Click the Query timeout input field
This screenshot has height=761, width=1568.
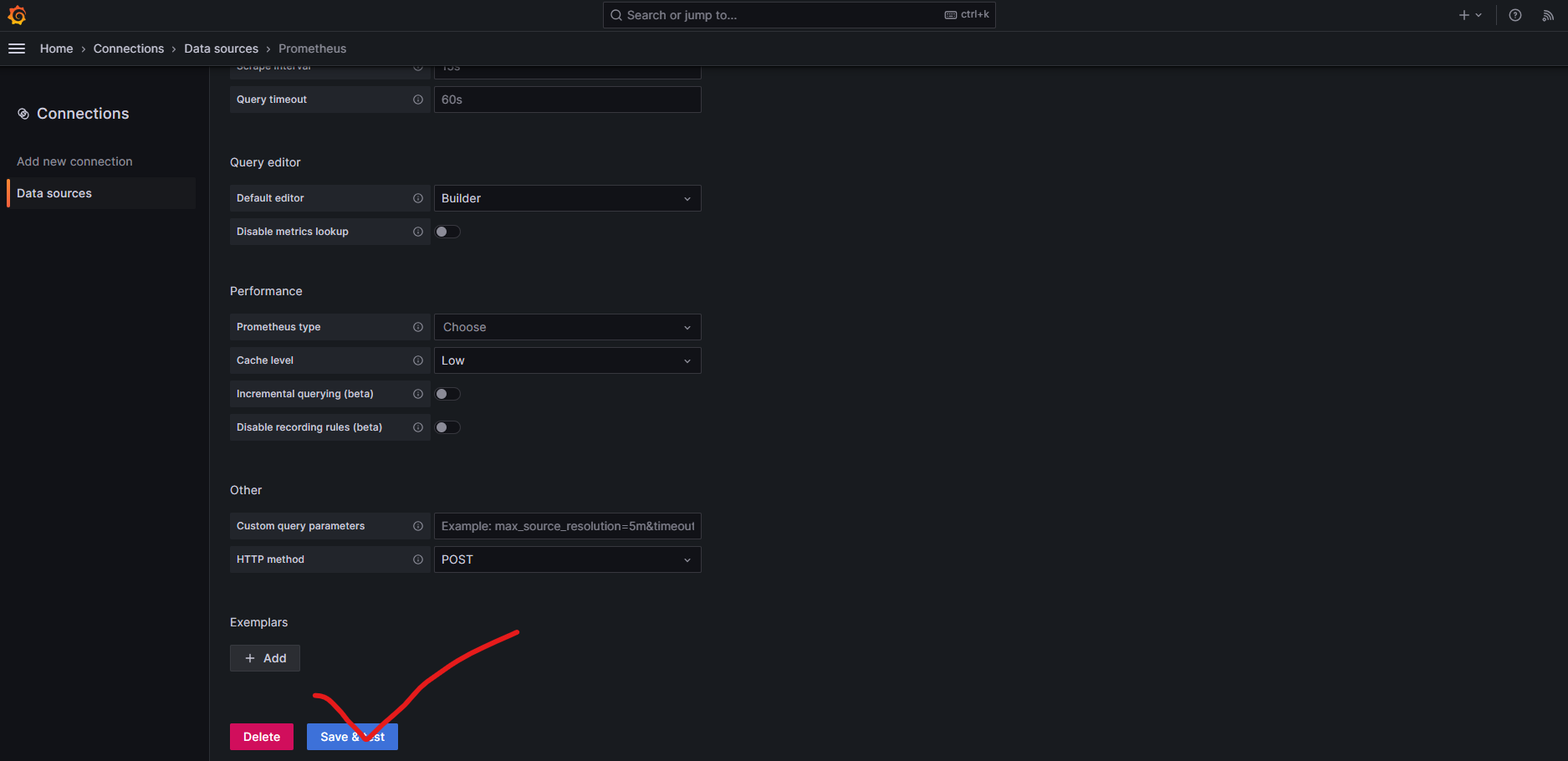click(x=568, y=100)
